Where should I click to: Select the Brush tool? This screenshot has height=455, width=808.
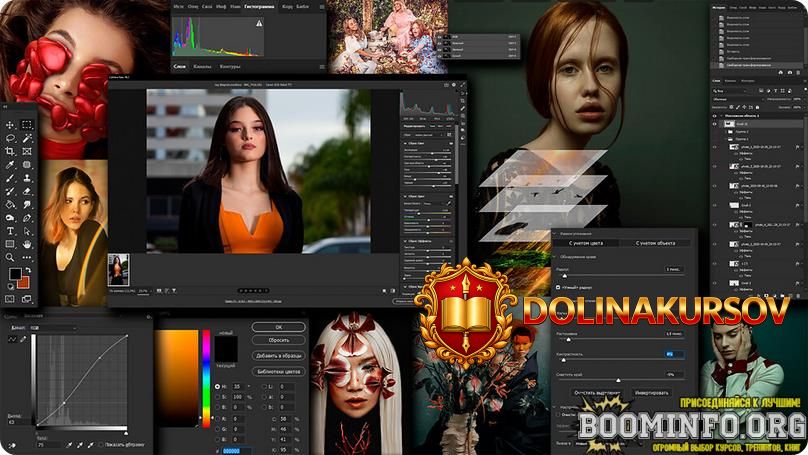coord(10,178)
